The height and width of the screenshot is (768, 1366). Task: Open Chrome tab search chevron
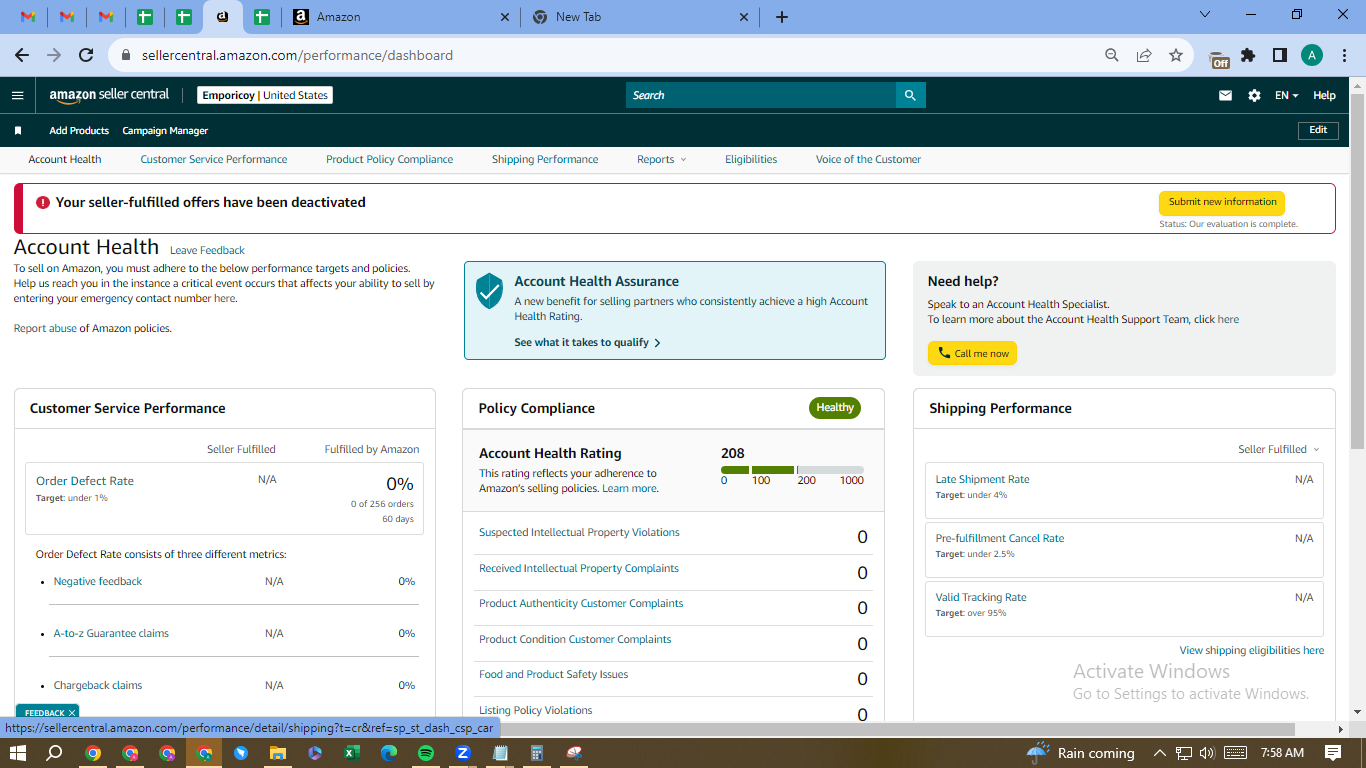point(1205,15)
